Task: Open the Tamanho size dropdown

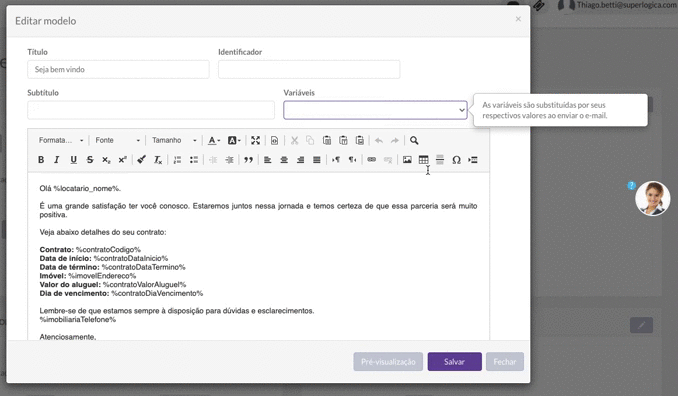Action: [174, 140]
